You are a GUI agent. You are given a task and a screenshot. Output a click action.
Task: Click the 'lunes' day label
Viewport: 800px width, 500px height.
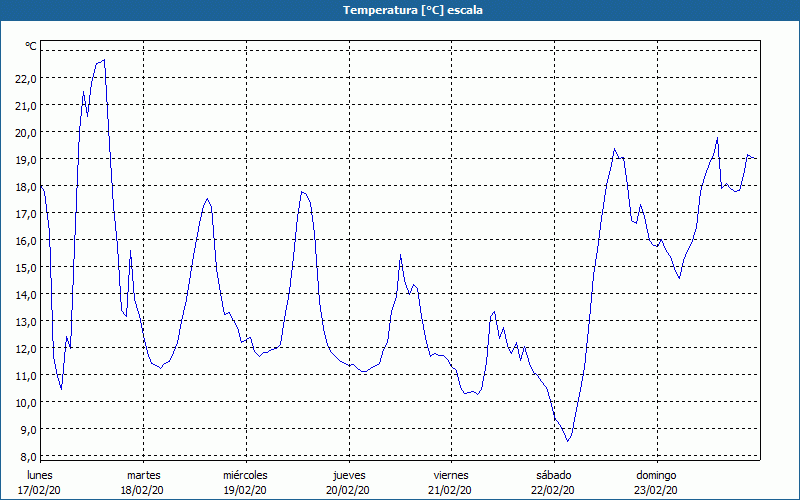(40, 475)
